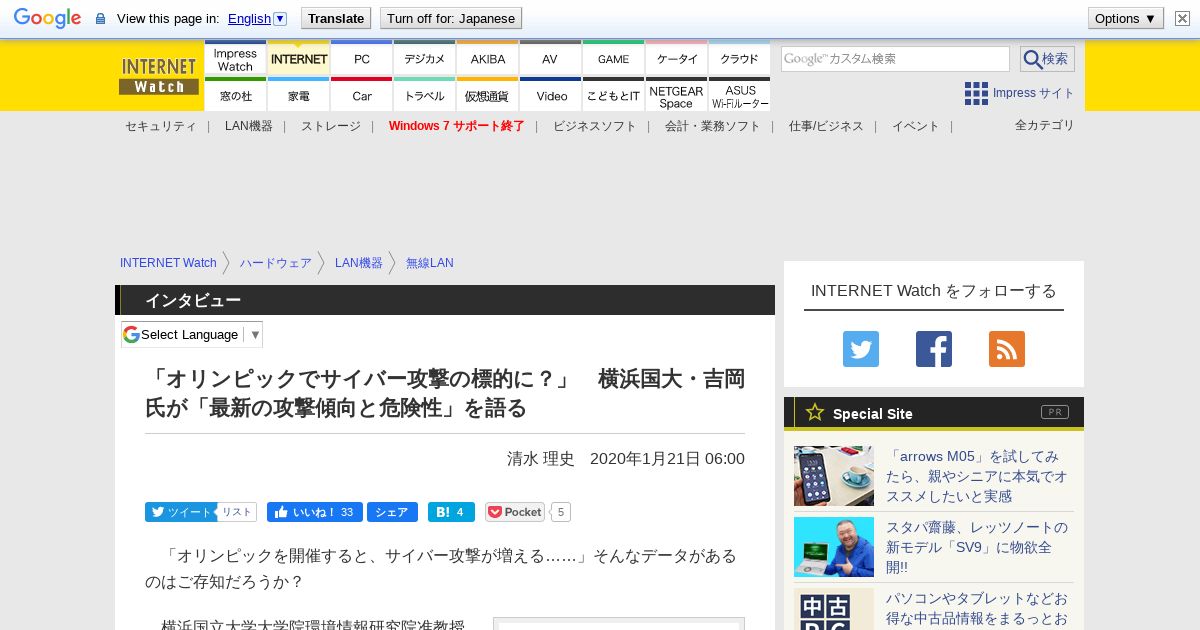This screenshot has height=630, width=1200.
Task: Follow on Facebook icon in sidebar
Action: [x=934, y=349]
